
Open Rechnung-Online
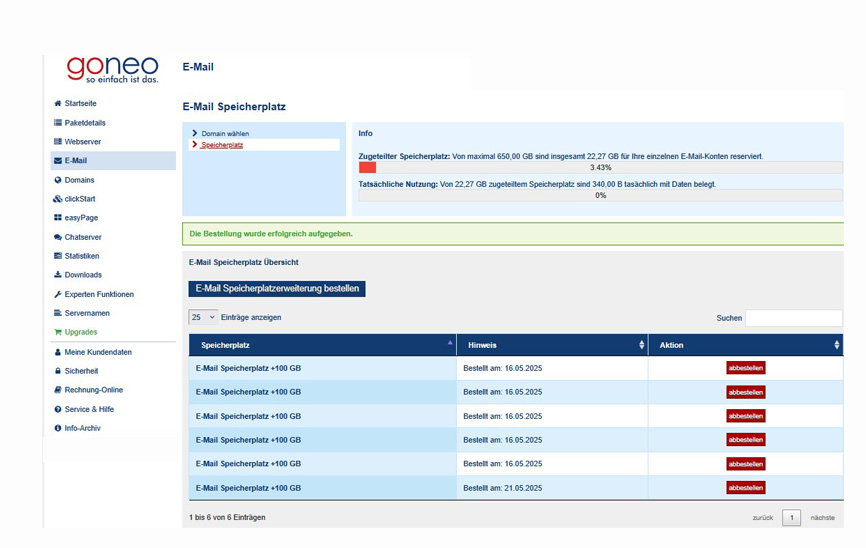[94, 390]
